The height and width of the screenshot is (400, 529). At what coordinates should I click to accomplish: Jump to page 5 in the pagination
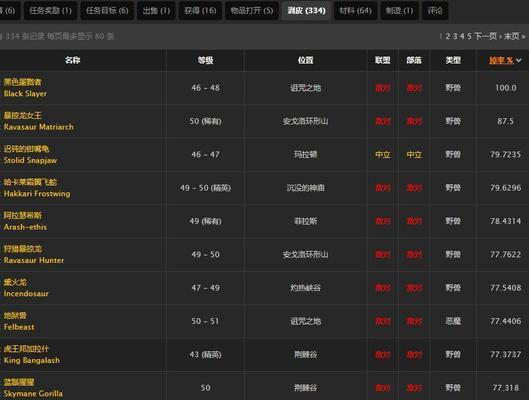pyautogui.click(x=469, y=36)
